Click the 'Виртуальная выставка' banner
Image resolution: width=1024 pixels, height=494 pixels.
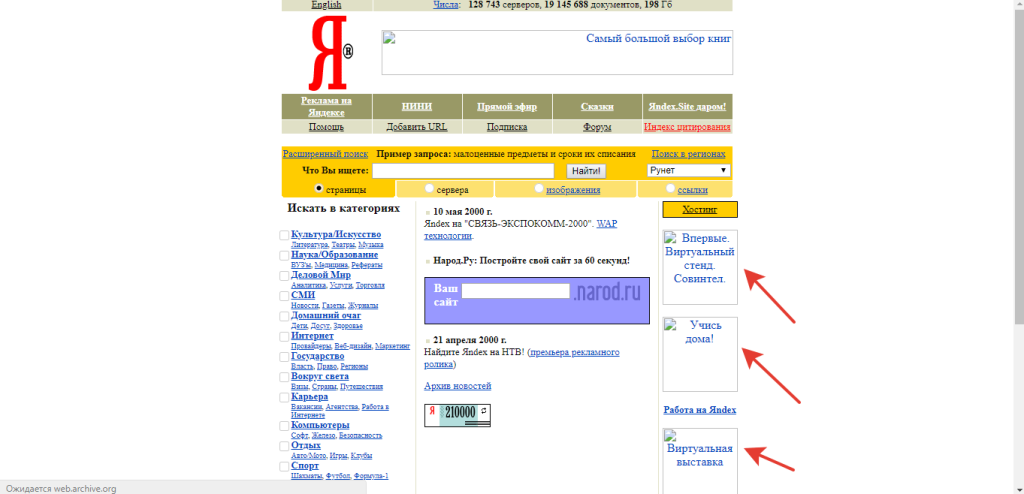point(700,459)
